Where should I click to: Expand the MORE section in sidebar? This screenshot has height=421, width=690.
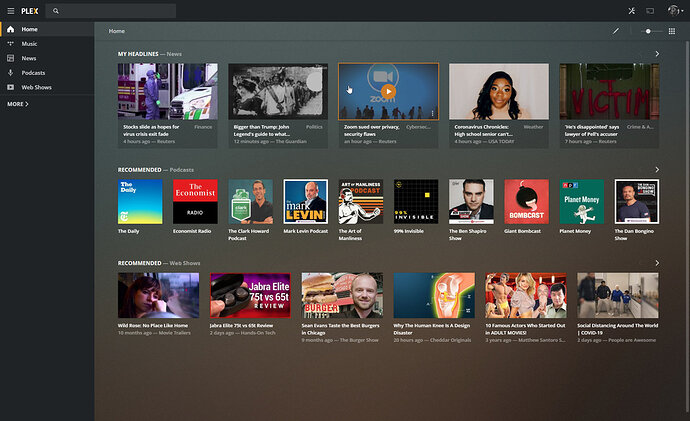(18, 104)
